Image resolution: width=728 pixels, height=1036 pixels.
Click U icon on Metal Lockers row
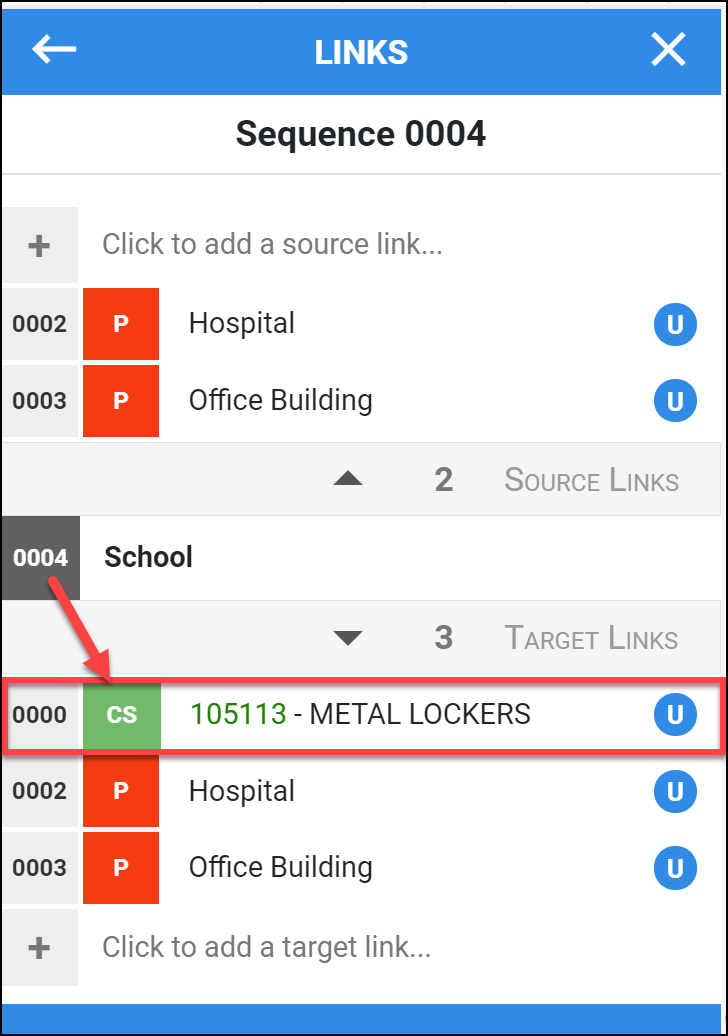coord(675,714)
